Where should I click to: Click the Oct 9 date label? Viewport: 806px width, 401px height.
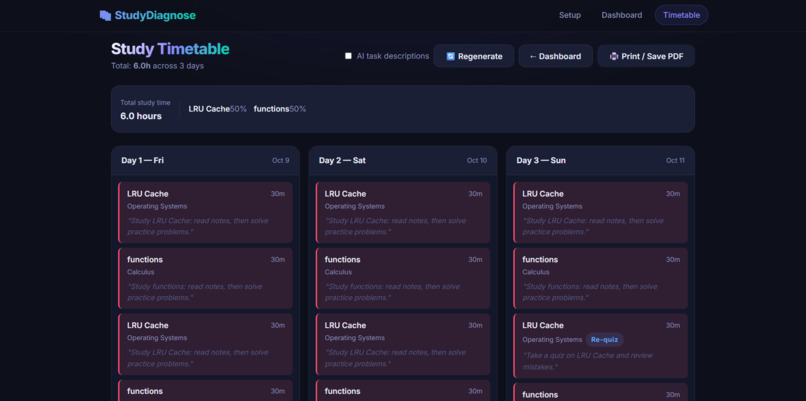click(x=281, y=160)
